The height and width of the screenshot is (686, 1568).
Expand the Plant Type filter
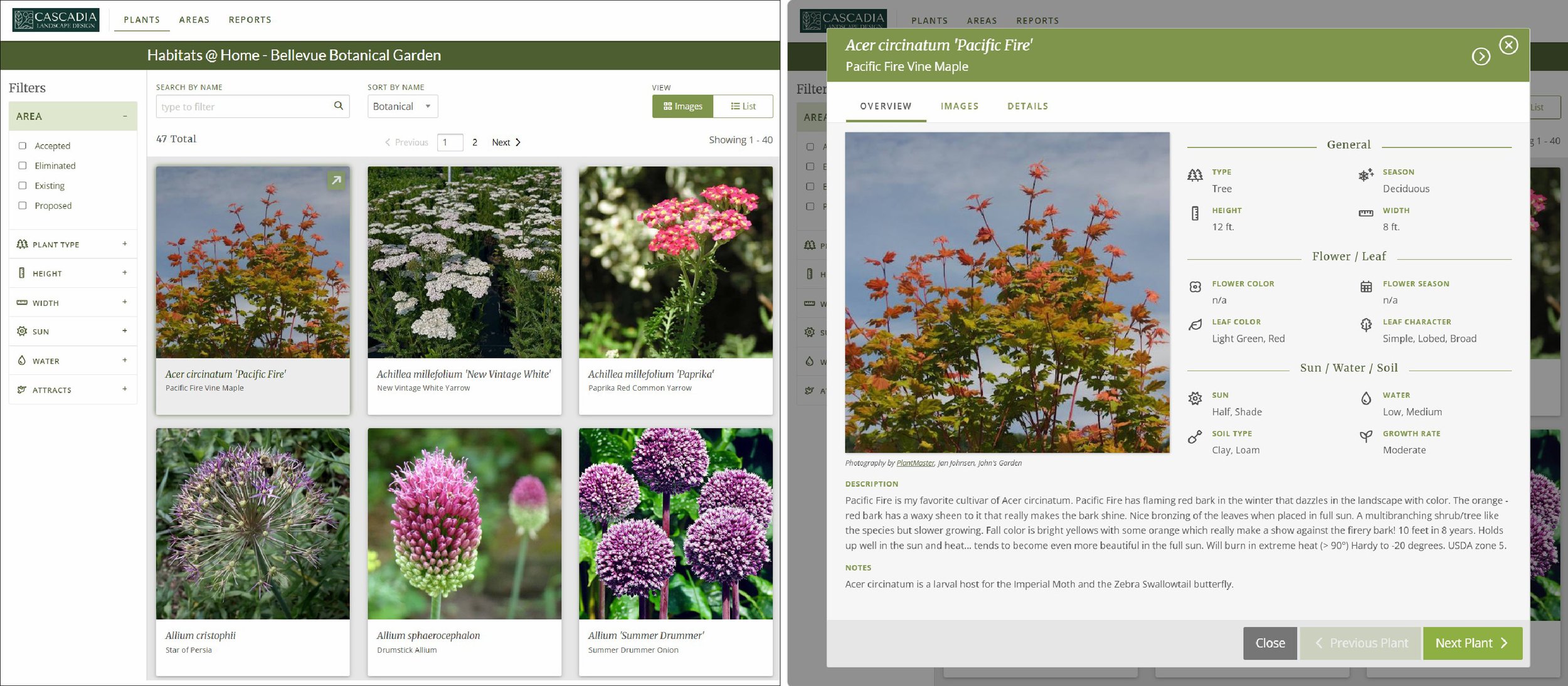click(x=125, y=244)
